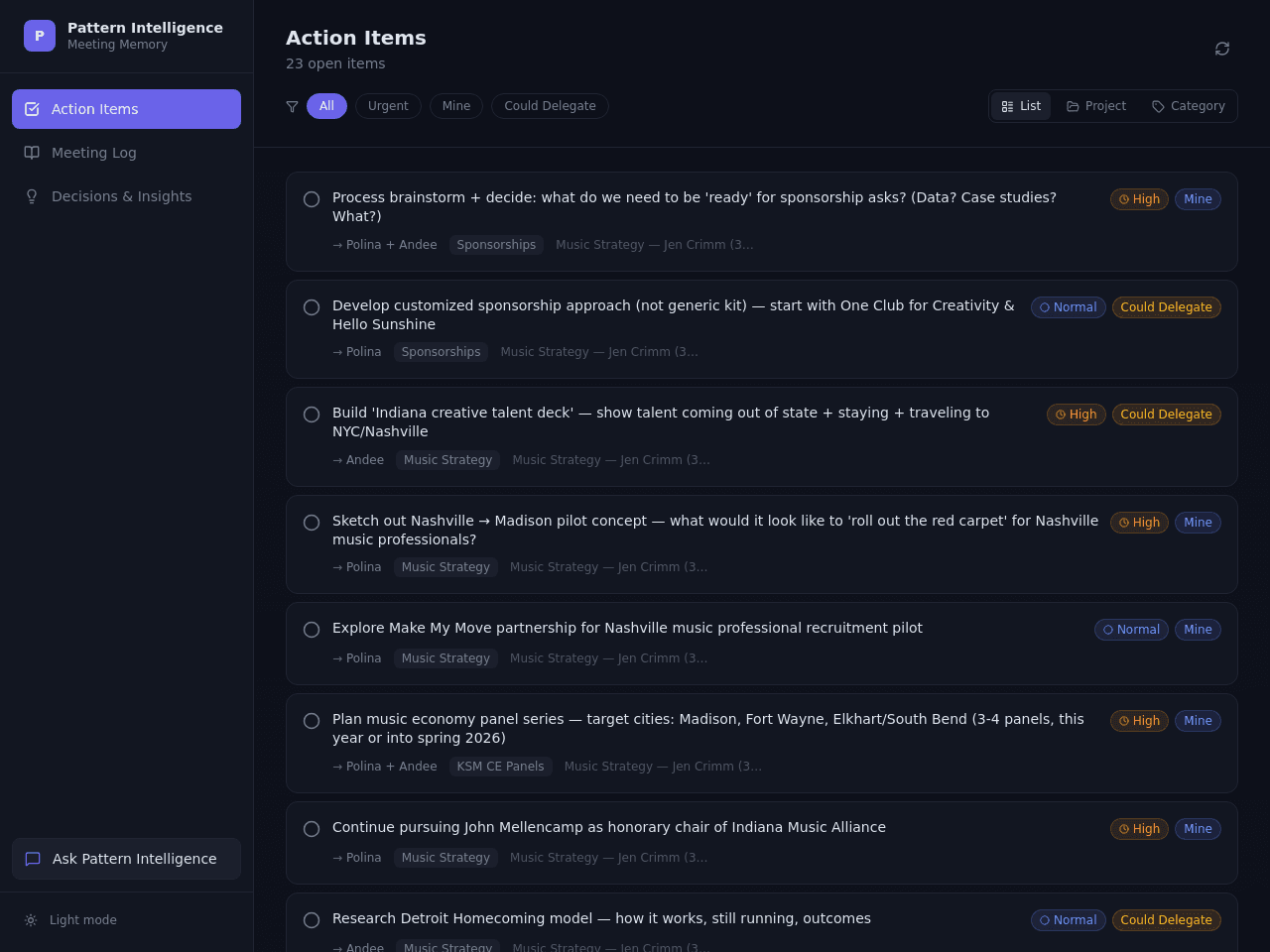
Task: Click the Pattern Intelligence logo icon
Action: tap(40, 36)
